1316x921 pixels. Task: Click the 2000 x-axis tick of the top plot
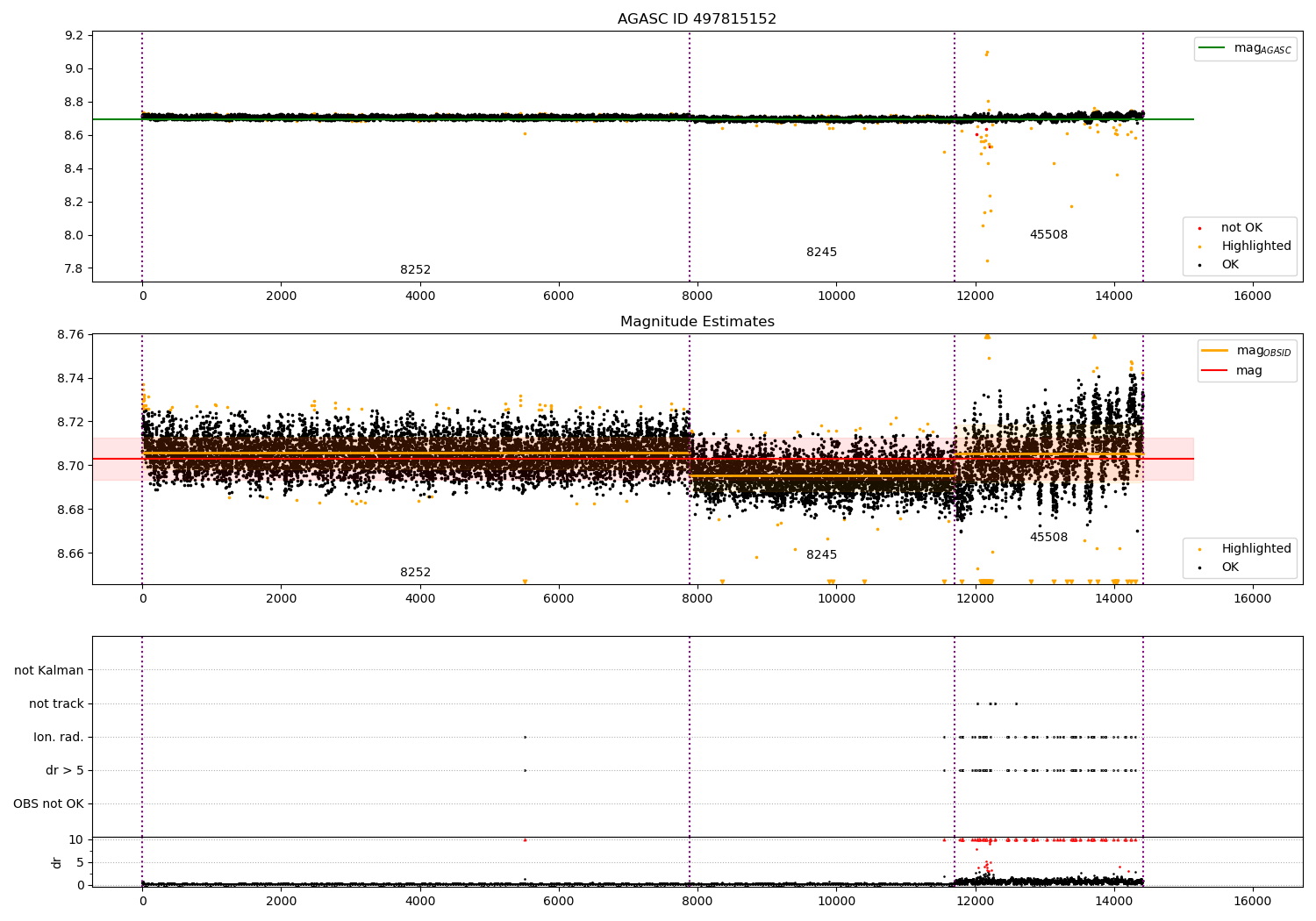tap(281, 296)
